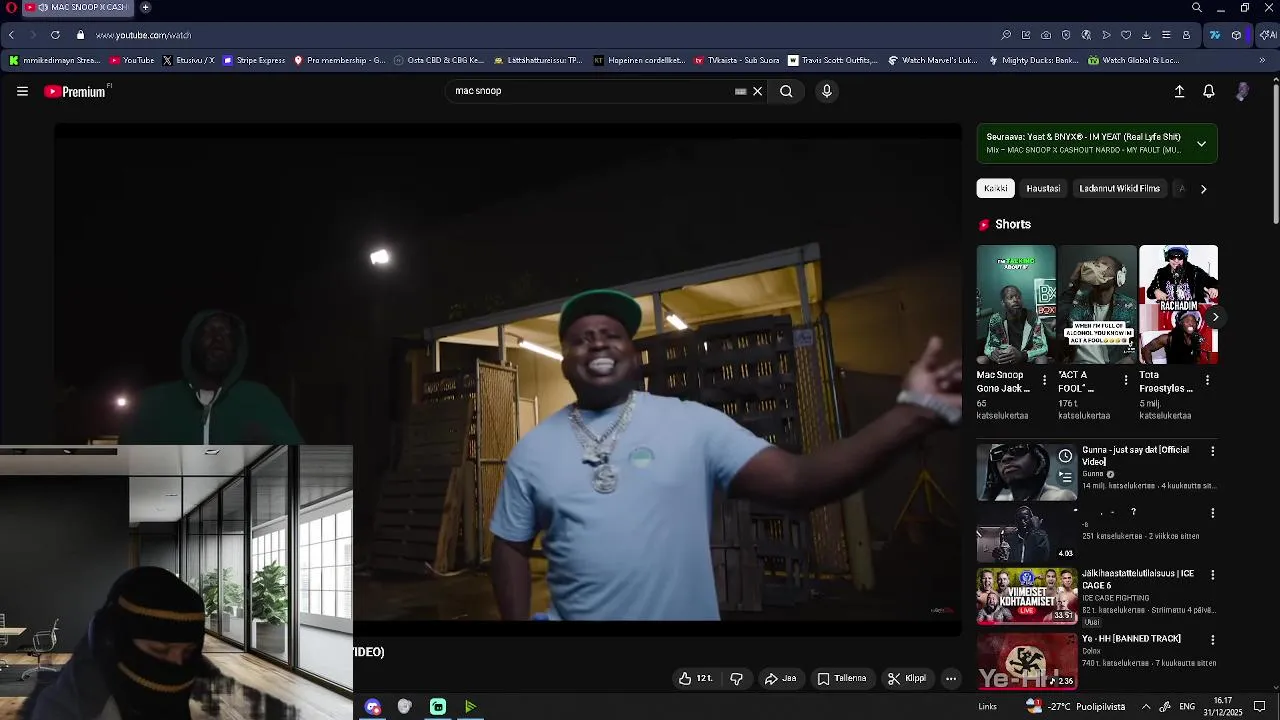The height and width of the screenshot is (720, 1280).
Task: Show hidden system tray icons chevron
Action: [x=1146, y=706]
